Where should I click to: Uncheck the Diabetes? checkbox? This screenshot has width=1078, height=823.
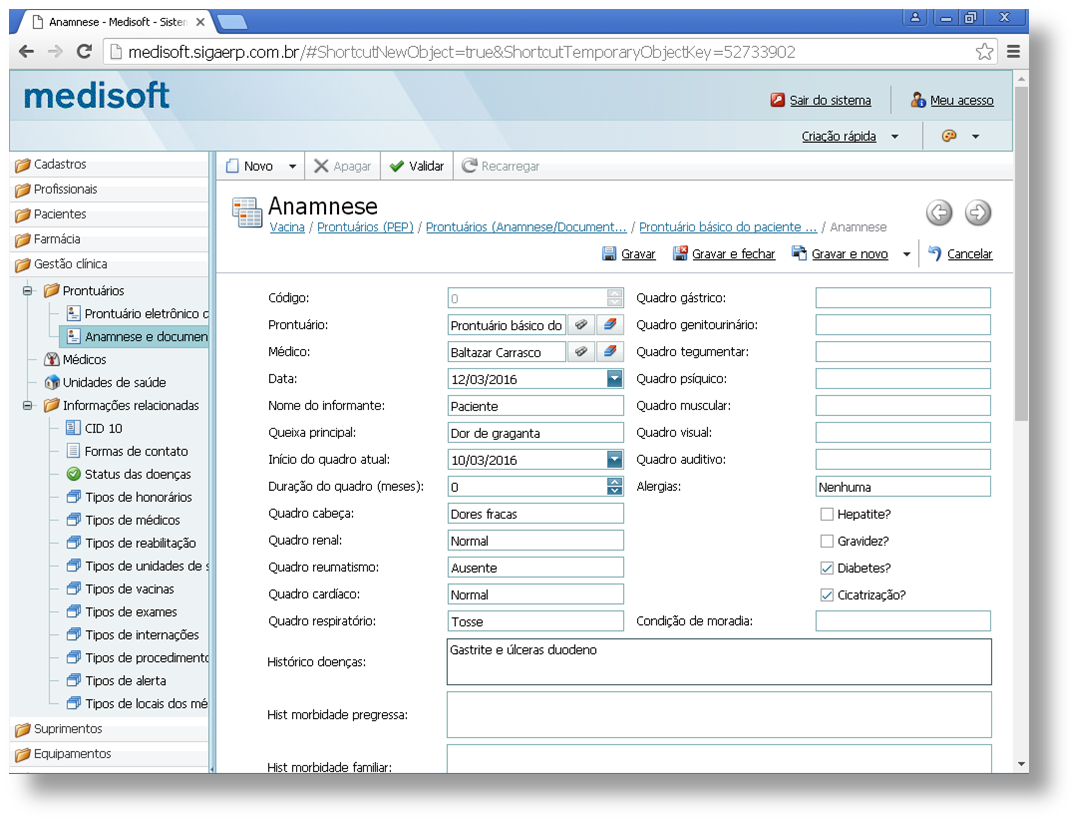(827, 568)
